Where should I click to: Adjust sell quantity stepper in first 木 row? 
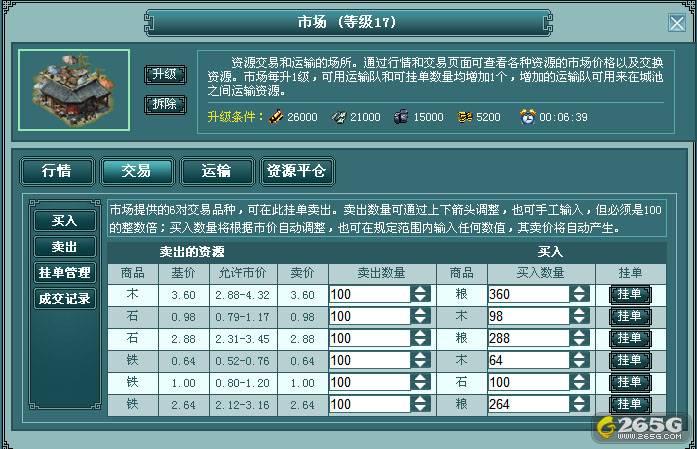coord(421,294)
